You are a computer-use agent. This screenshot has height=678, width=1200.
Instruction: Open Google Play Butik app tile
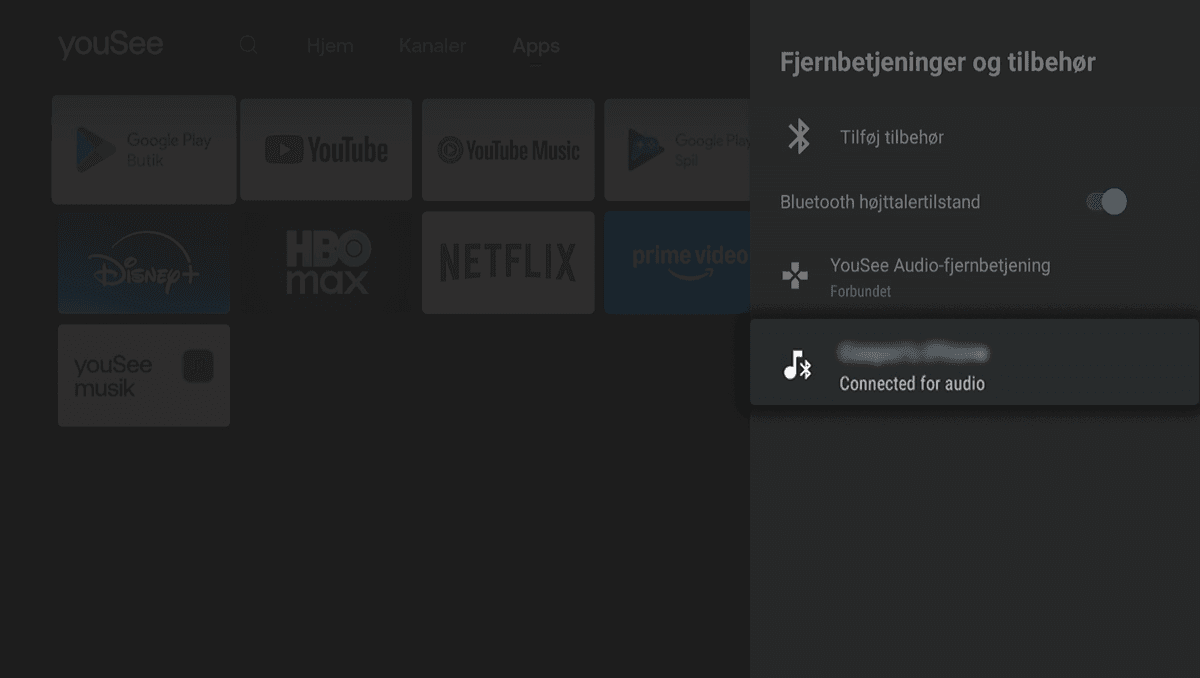[144, 150]
